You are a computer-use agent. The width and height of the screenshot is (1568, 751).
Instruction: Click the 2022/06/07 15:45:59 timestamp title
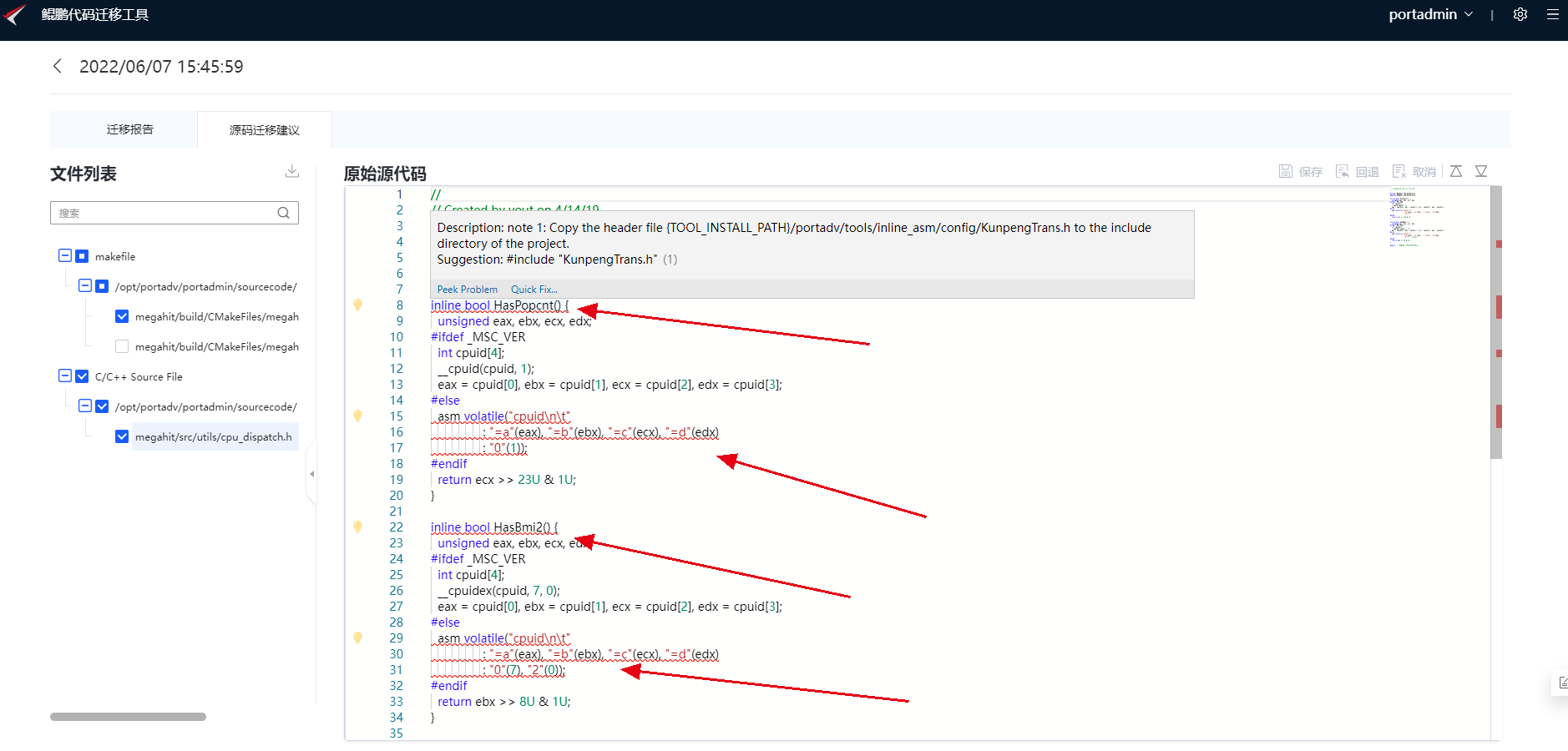click(x=161, y=67)
